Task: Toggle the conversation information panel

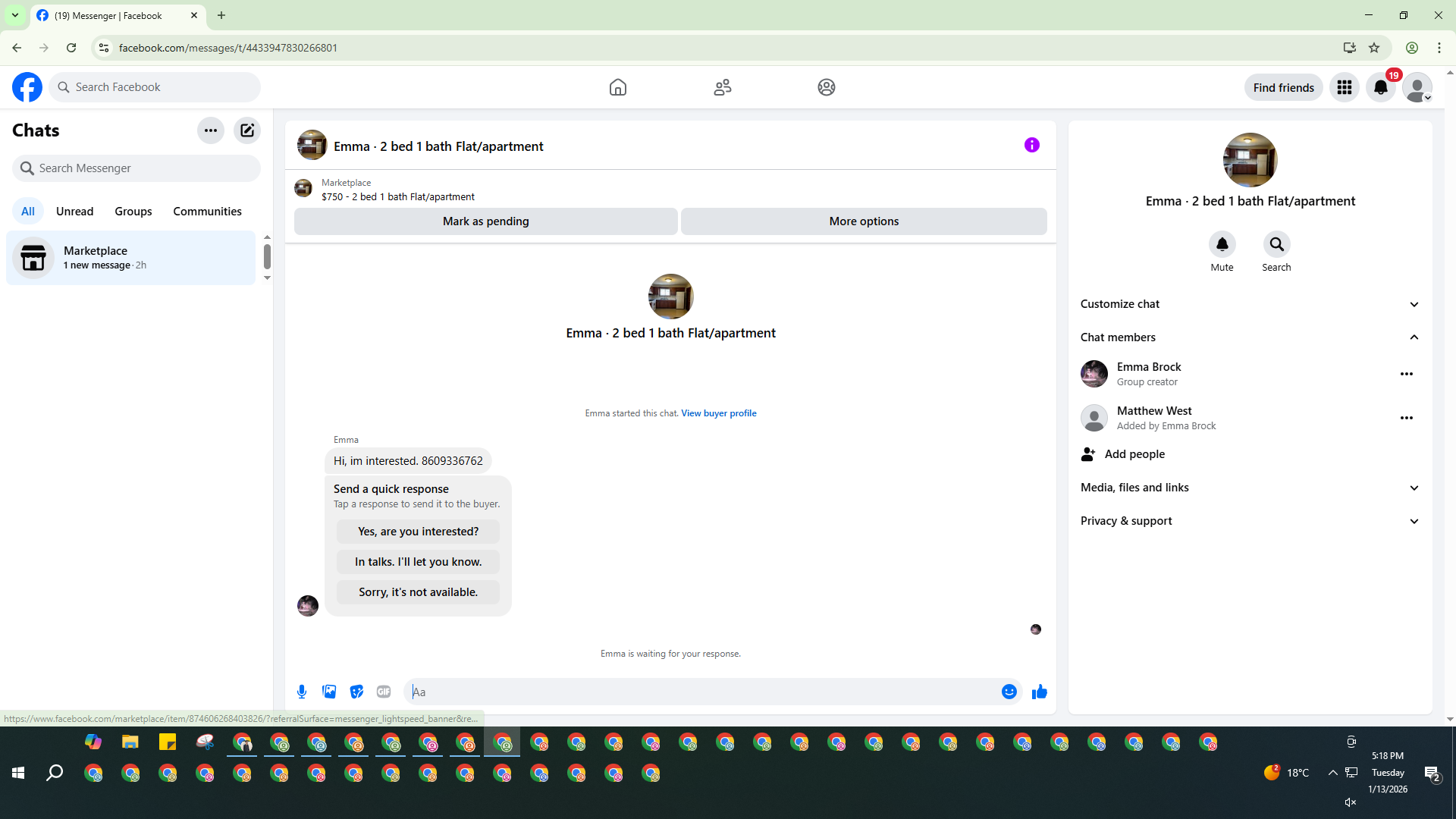Action: pyautogui.click(x=1031, y=145)
